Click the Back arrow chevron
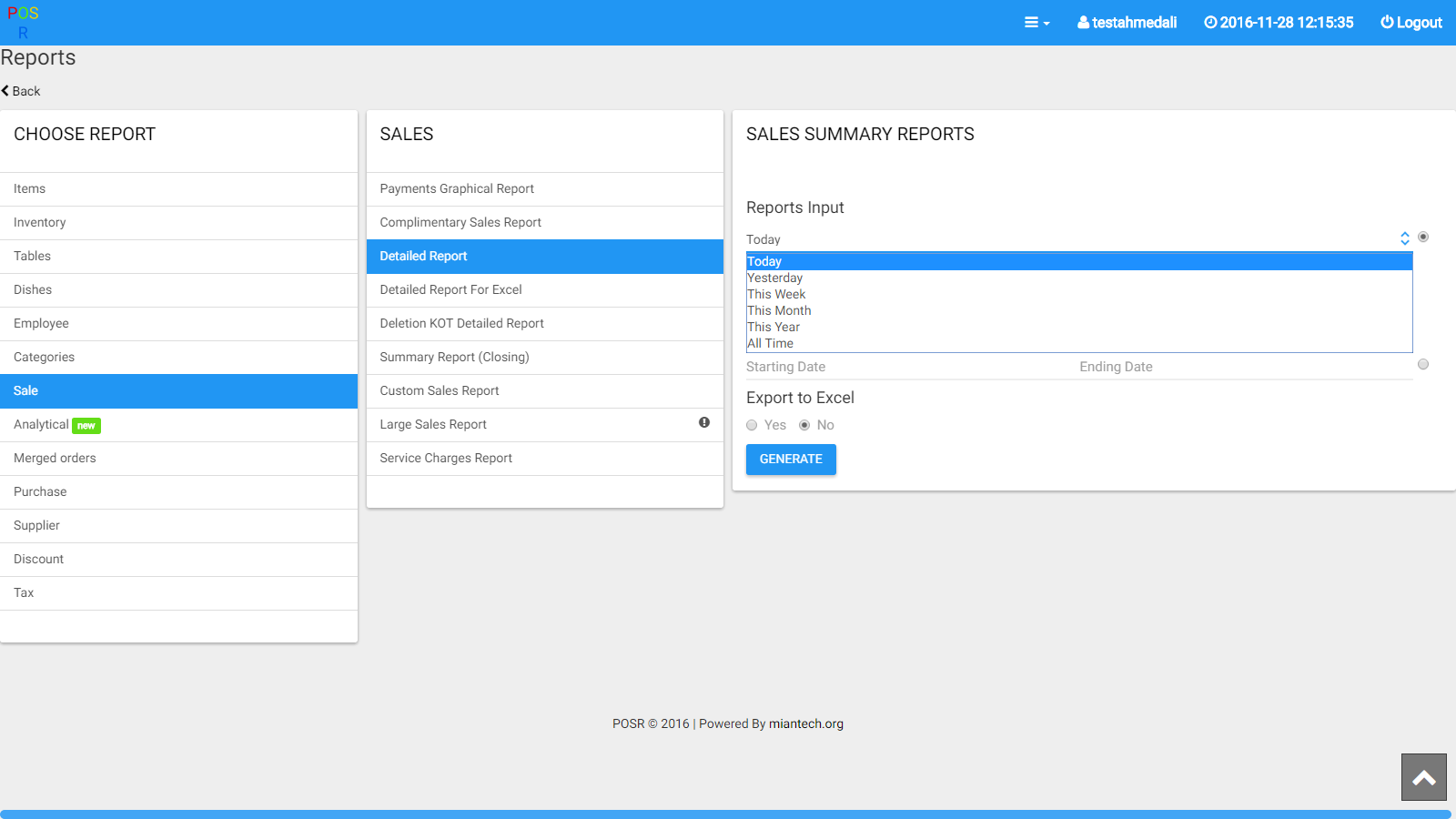1456x819 pixels. tap(6, 91)
